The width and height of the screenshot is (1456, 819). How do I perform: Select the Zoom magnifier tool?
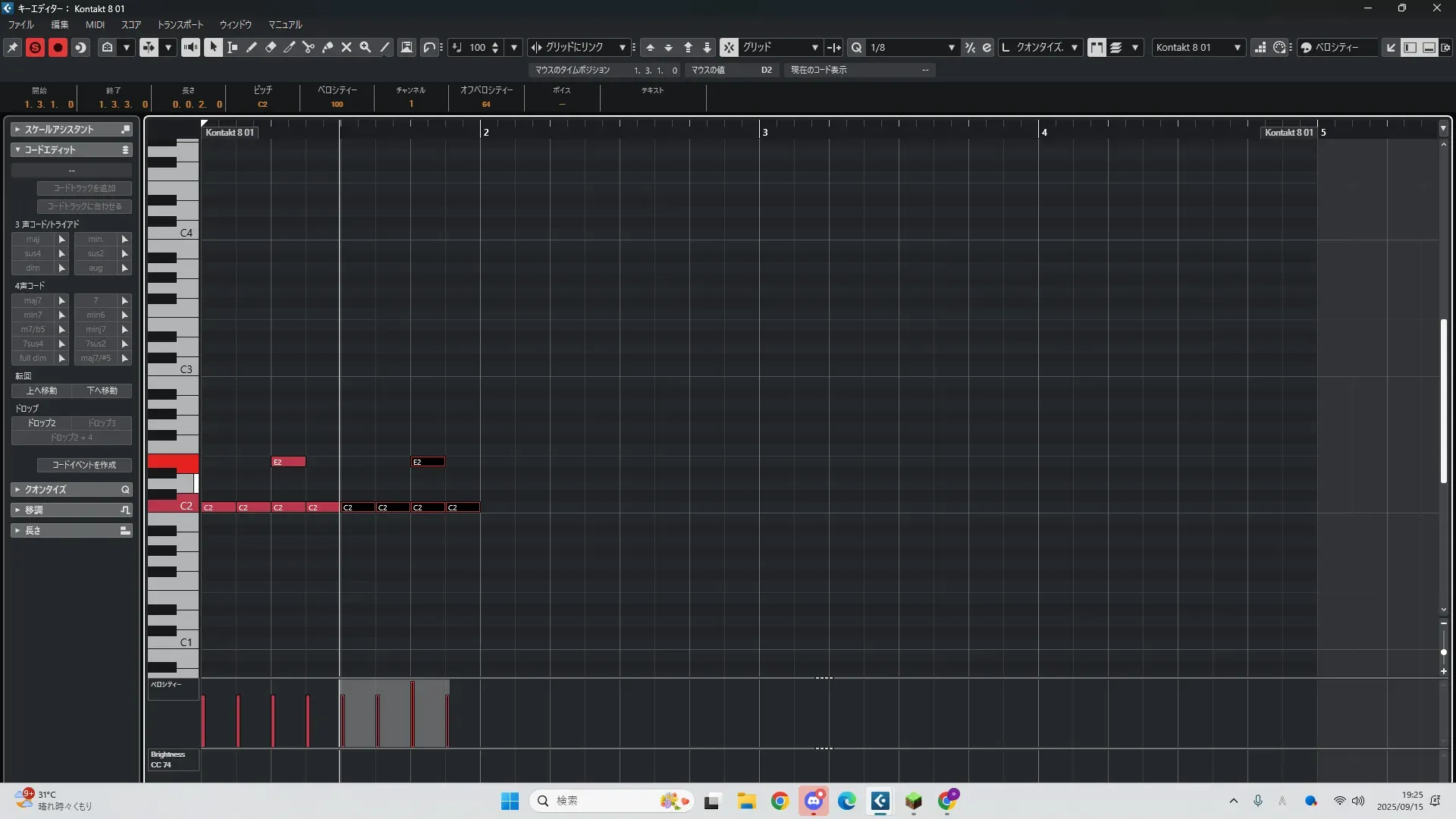(x=366, y=47)
